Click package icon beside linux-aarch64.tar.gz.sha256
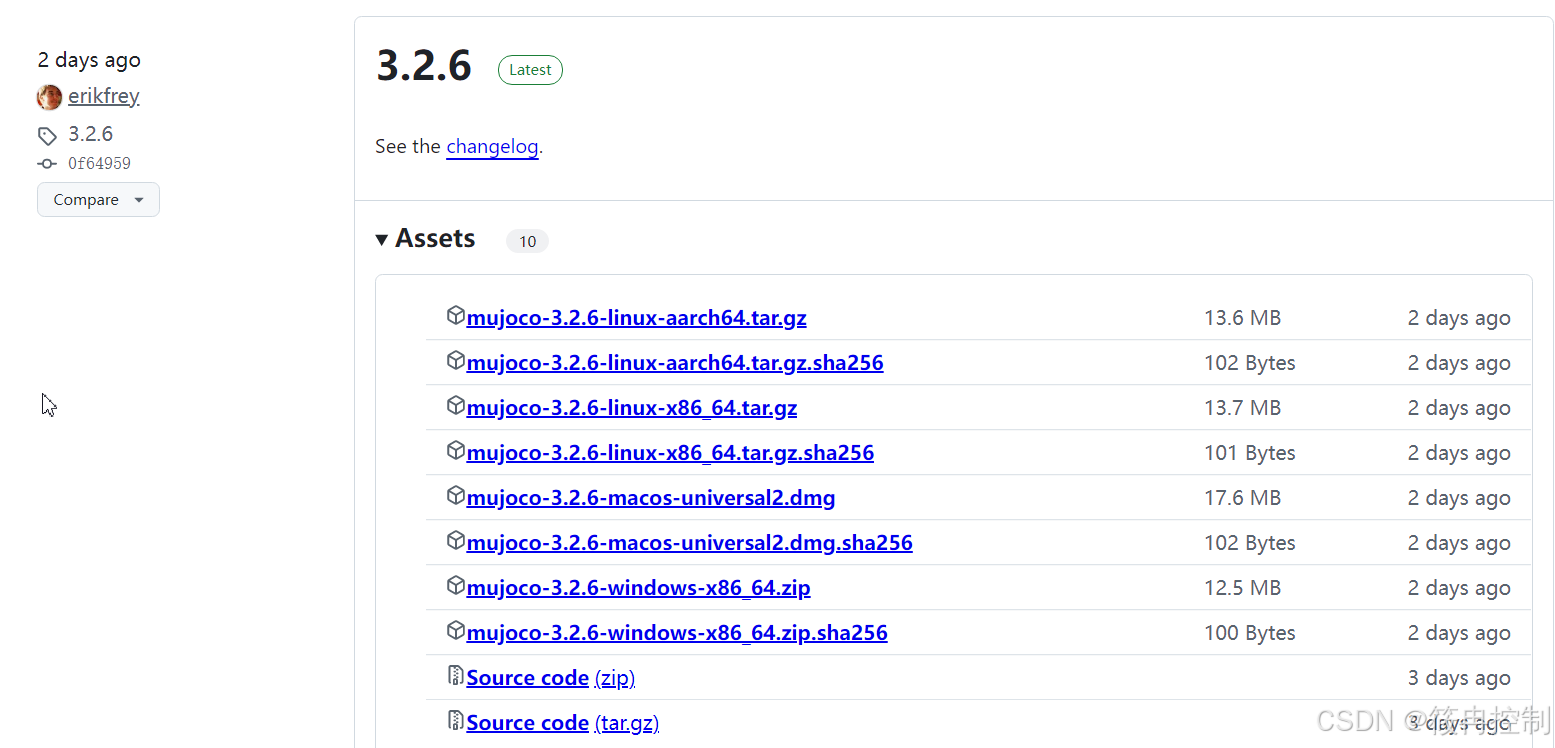Image resolution: width=1555 pixels, height=748 pixels. 455,361
